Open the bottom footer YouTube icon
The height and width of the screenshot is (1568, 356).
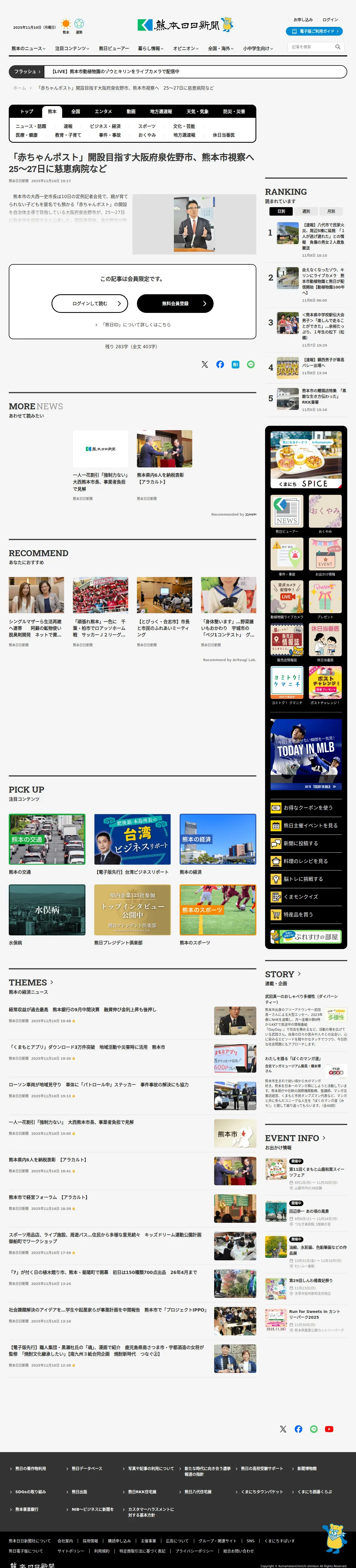(x=329, y=1429)
